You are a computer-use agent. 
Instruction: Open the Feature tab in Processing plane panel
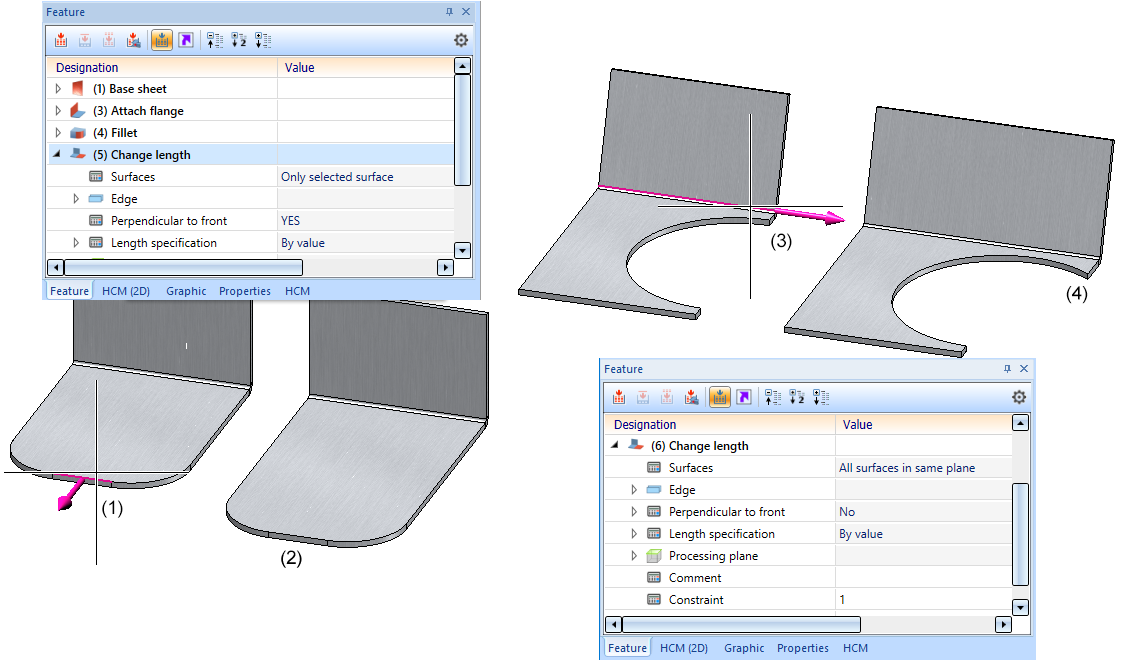click(x=628, y=648)
